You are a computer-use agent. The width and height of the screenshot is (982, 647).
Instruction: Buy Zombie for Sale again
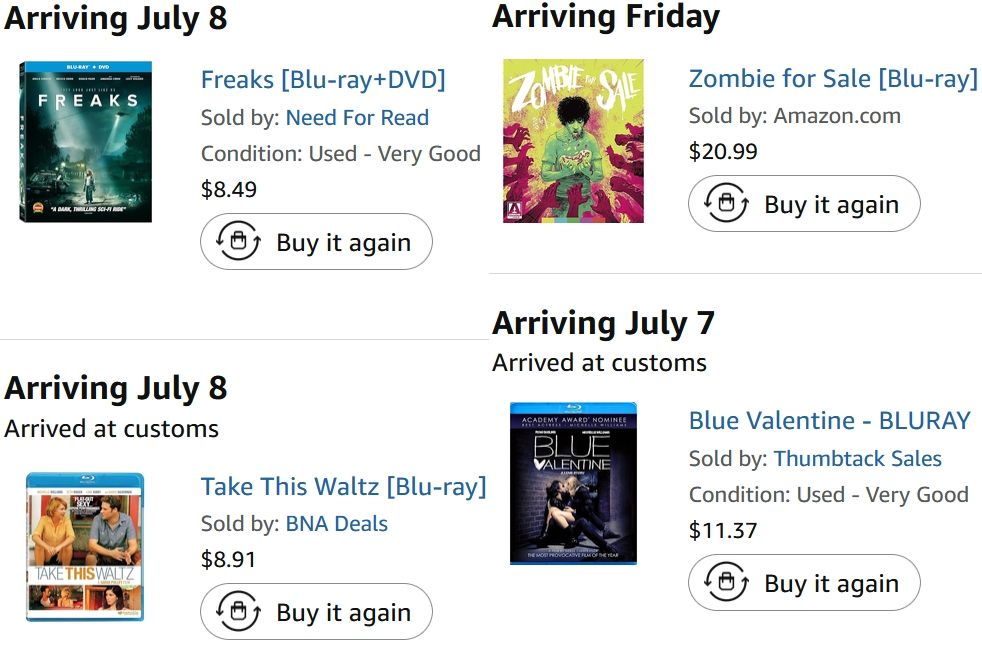coord(804,204)
